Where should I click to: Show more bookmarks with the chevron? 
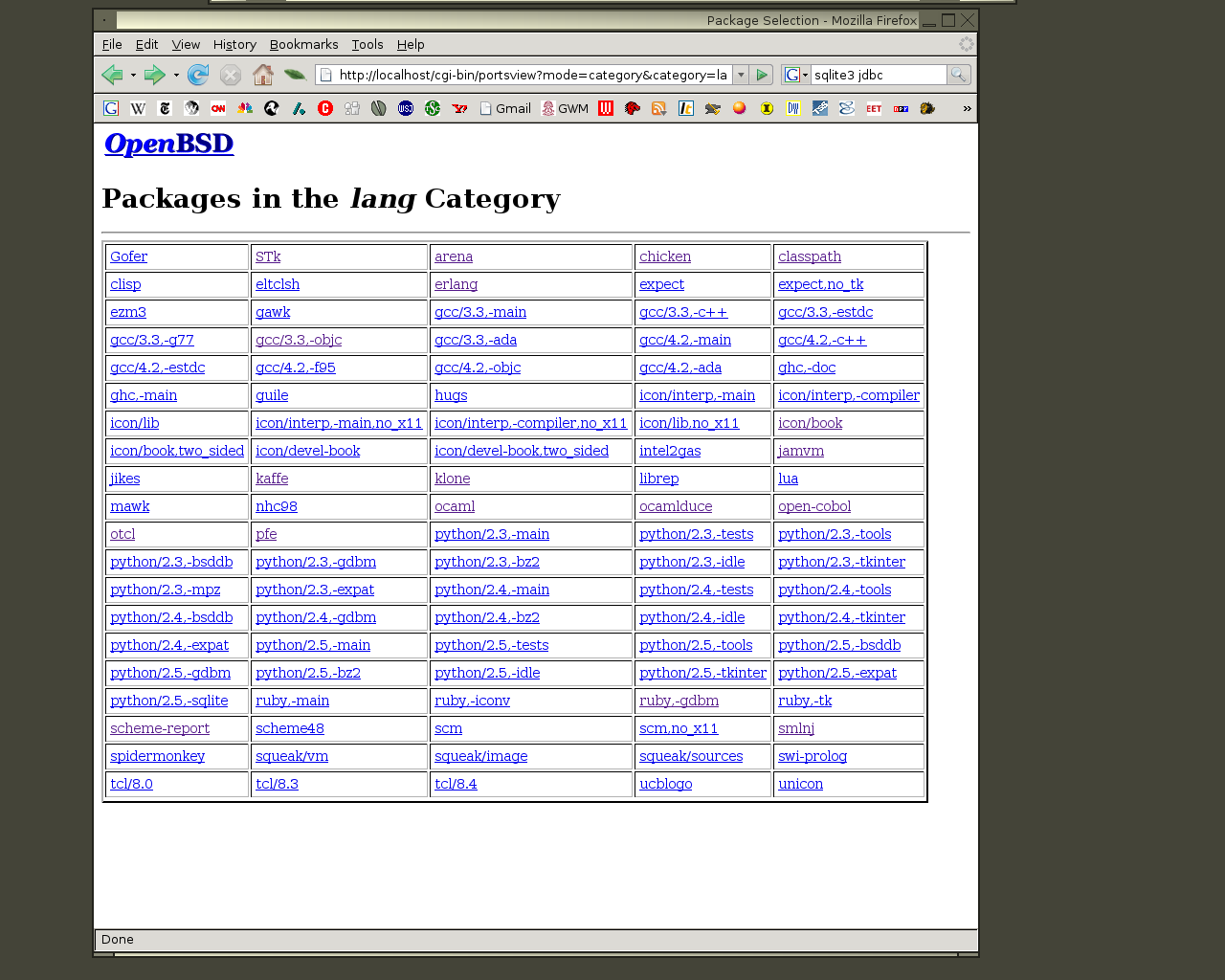(967, 108)
